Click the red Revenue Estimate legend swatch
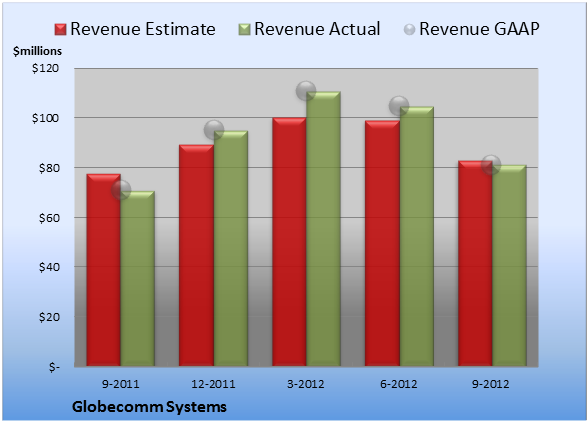The height and width of the screenshot is (422, 588). point(60,30)
